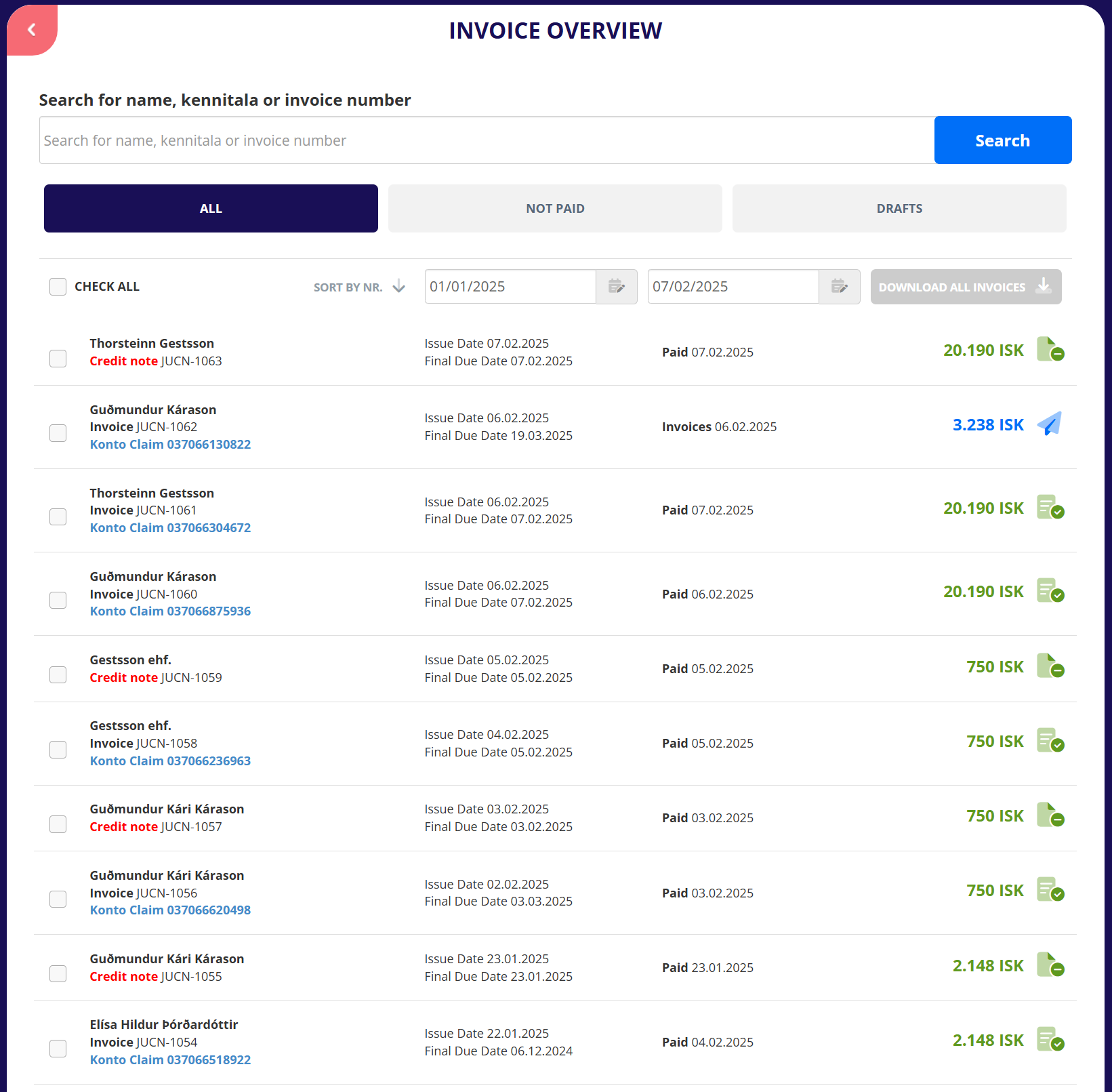This screenshot has width=1112, height=1092.
Task: Open Konto Claim 037066236963 link
Action: point(170,761)
